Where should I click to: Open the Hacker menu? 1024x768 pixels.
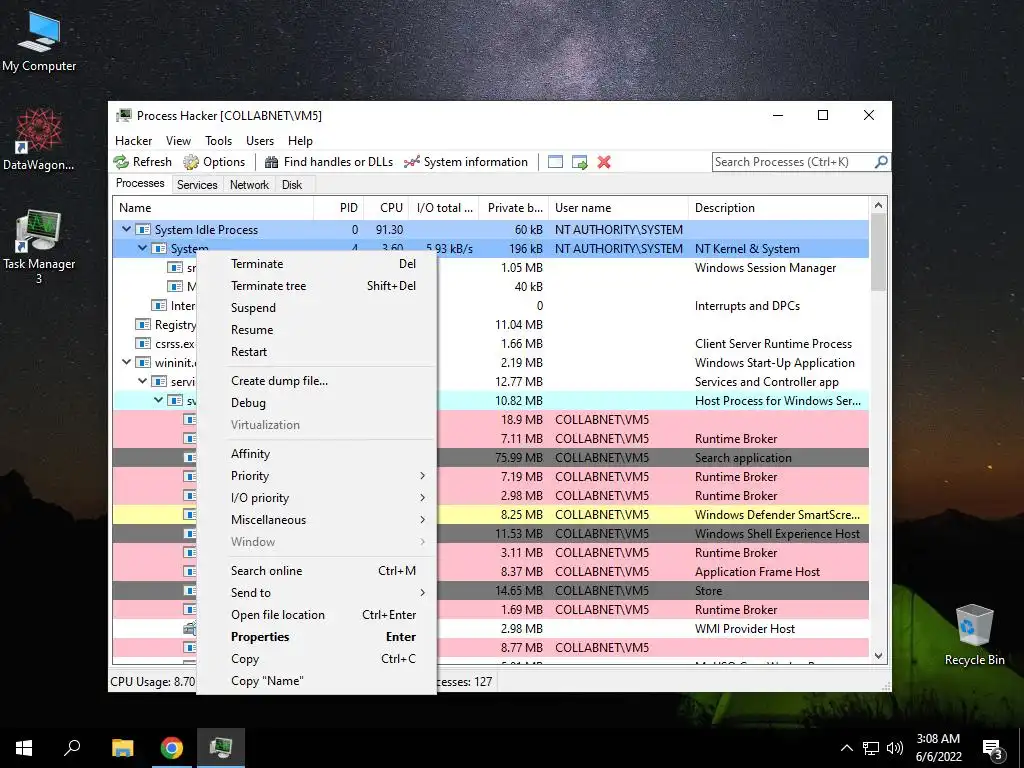pyautogui.click(x=133, y=141)
